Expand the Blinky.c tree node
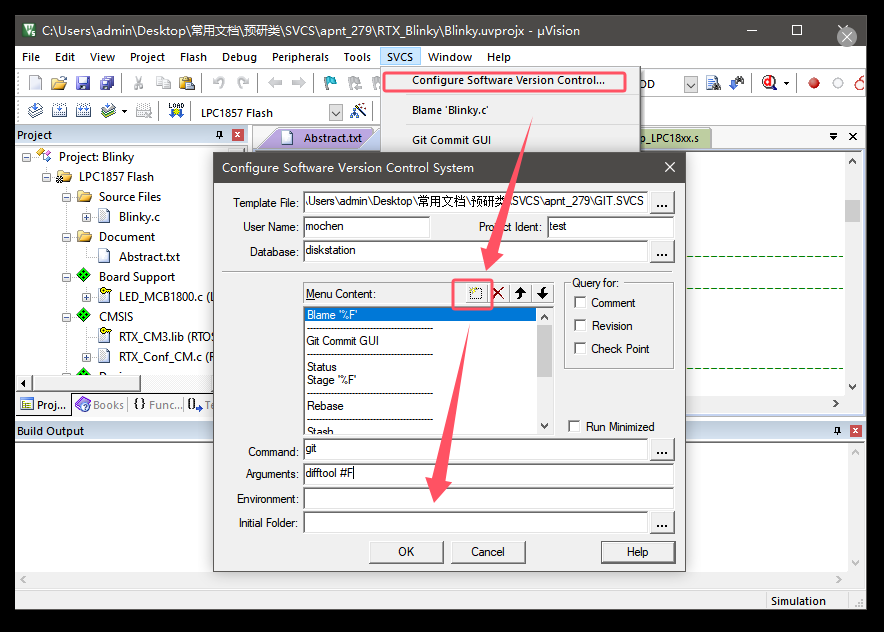Image resolution: width=884 pixels, height=632 pixels. [86, 217]
